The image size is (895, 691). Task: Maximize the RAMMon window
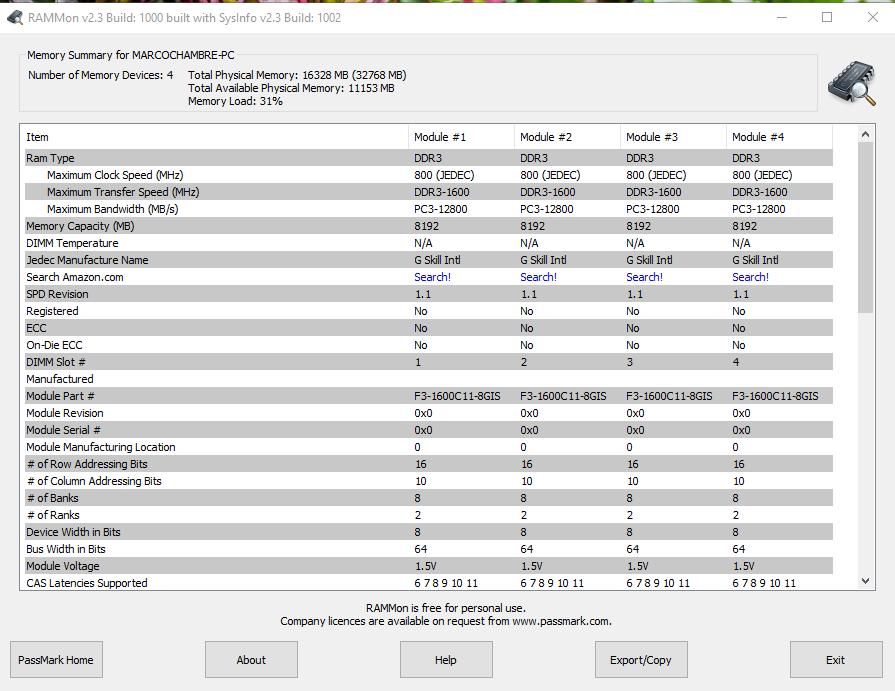tap(827, 17)
